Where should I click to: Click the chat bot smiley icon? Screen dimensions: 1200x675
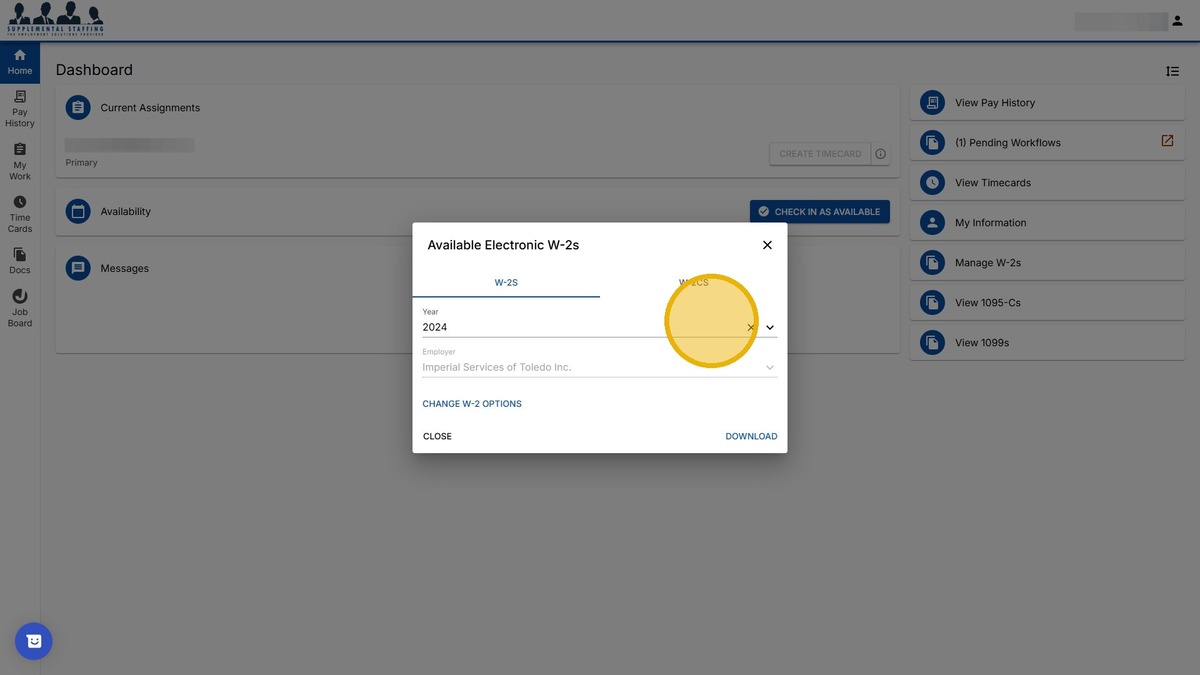(34, 641)
